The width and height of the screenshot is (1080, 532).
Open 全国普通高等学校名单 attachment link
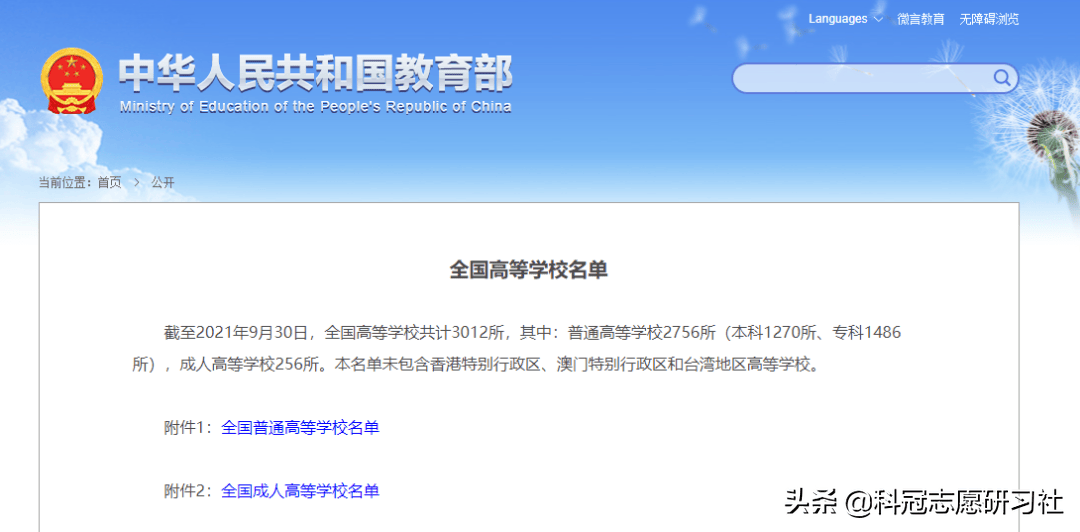coord(300,428)
